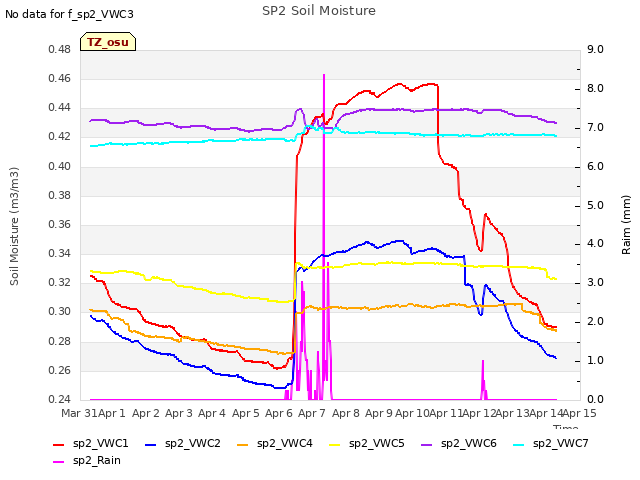Click the sp2_VWC6 legend label
Viewport: 640px width, 480px height.
[x=469, y=444]
